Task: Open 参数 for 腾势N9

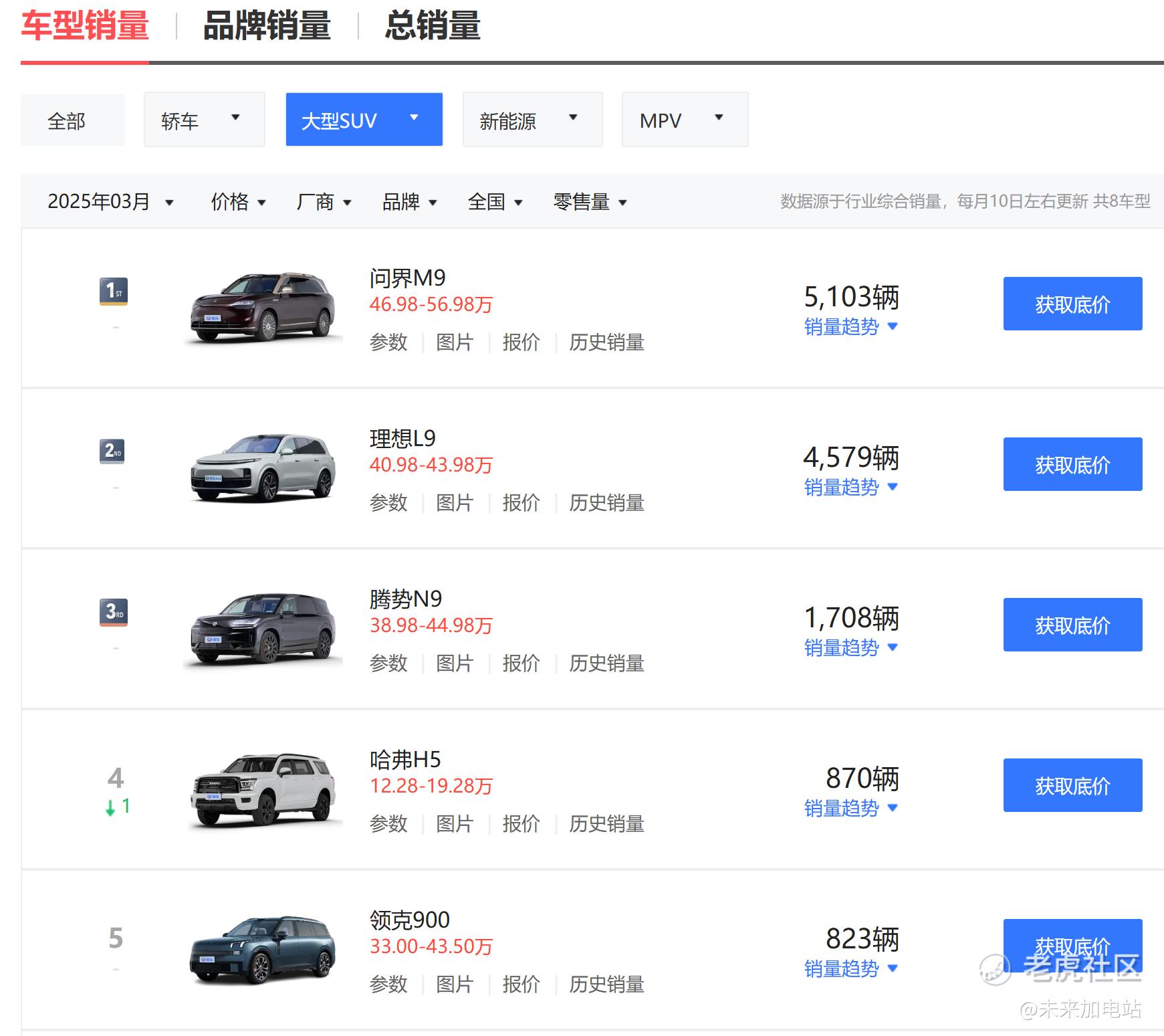Action: pos(388,663)
